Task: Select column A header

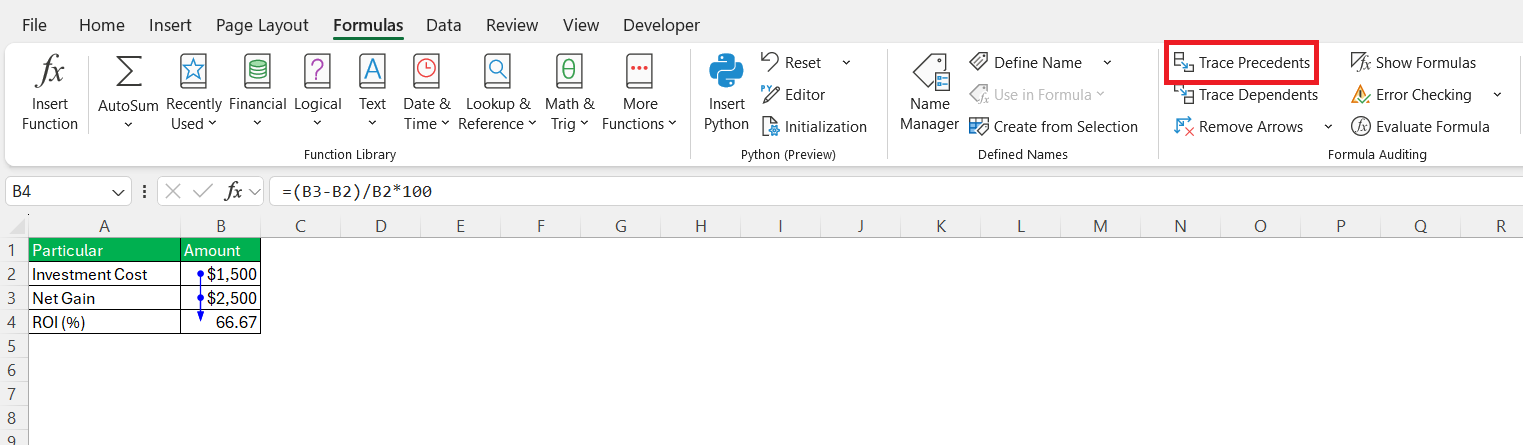Action: pos(105,226)
